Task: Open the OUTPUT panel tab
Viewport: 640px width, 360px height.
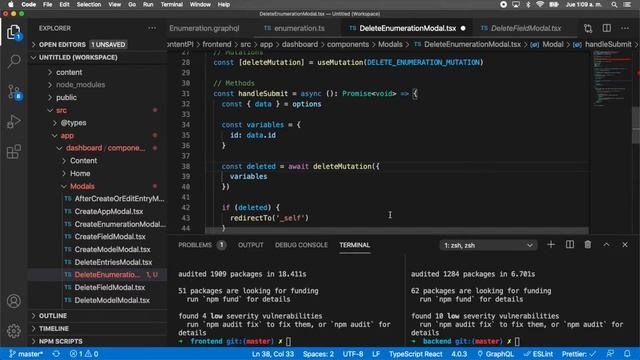Action: click(251, 245)
